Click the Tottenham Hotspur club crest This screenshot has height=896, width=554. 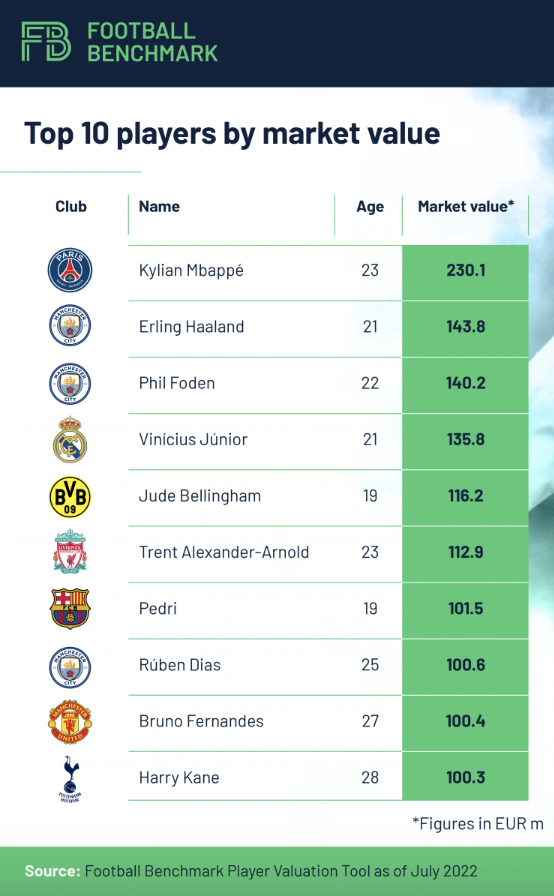pyautogui.click(x=70, y=778)
